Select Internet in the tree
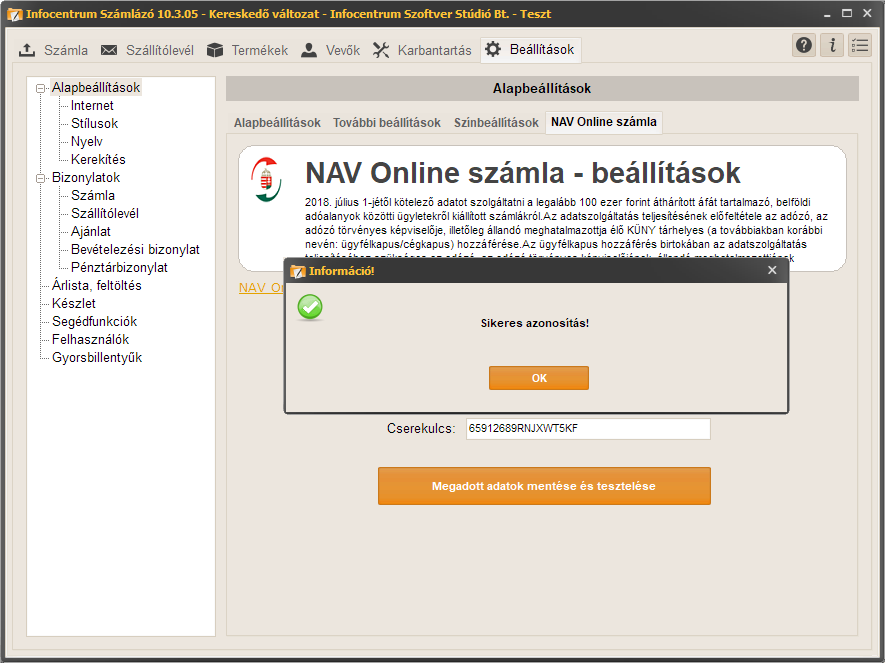Image resolution: width=885 pixels, height=663 pixels. coord(92,106)
